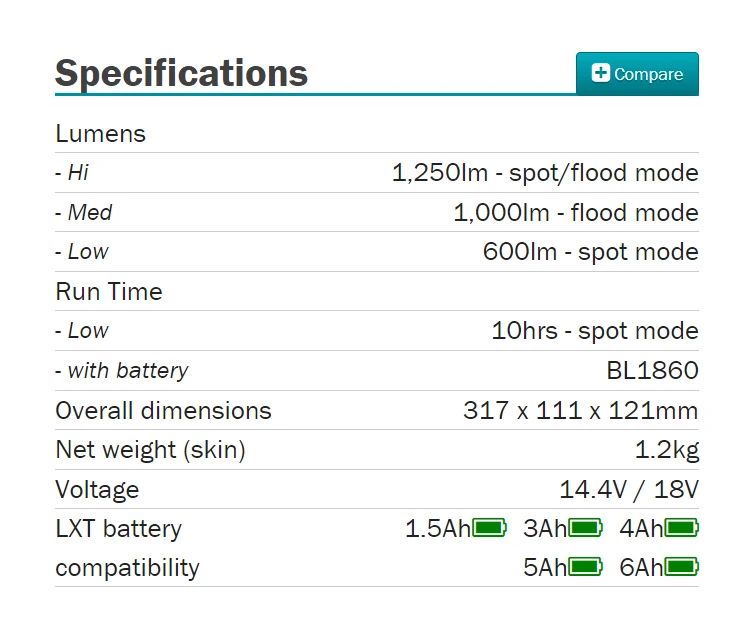Click the 5Ah battery icon
Image resolution: width=753 pixels, height=642 pixels.
tap(585, 568)
